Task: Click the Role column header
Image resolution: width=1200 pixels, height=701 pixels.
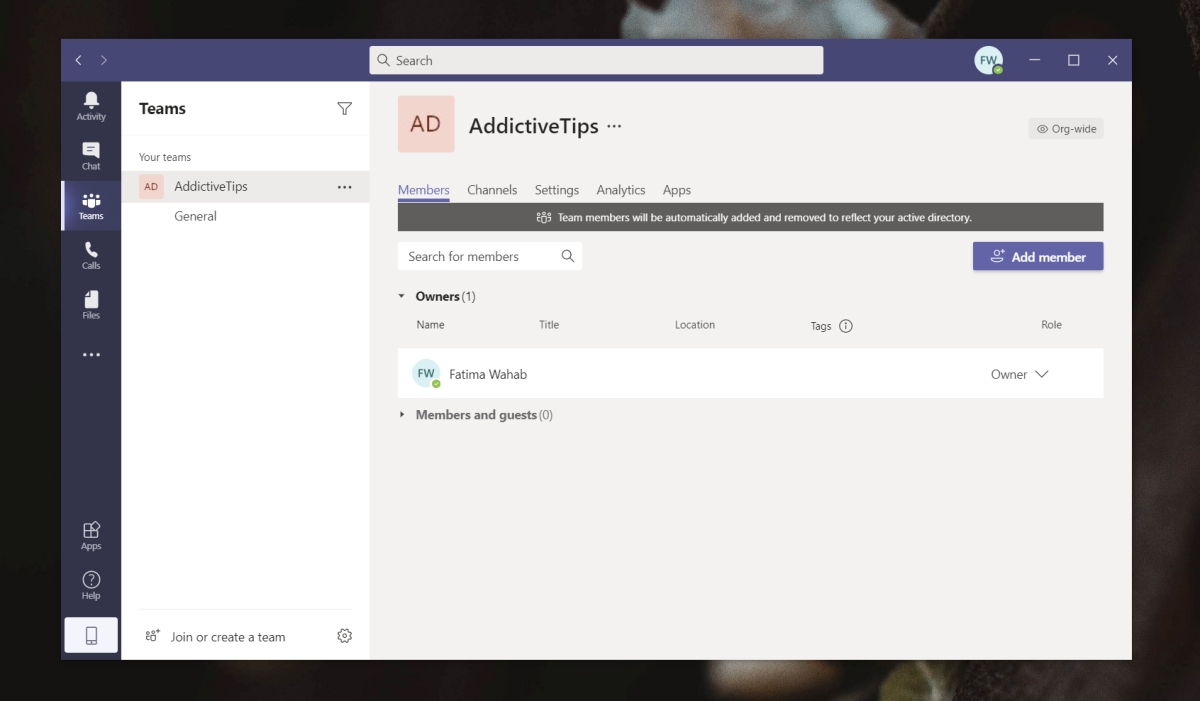Action: point(1051,325)
